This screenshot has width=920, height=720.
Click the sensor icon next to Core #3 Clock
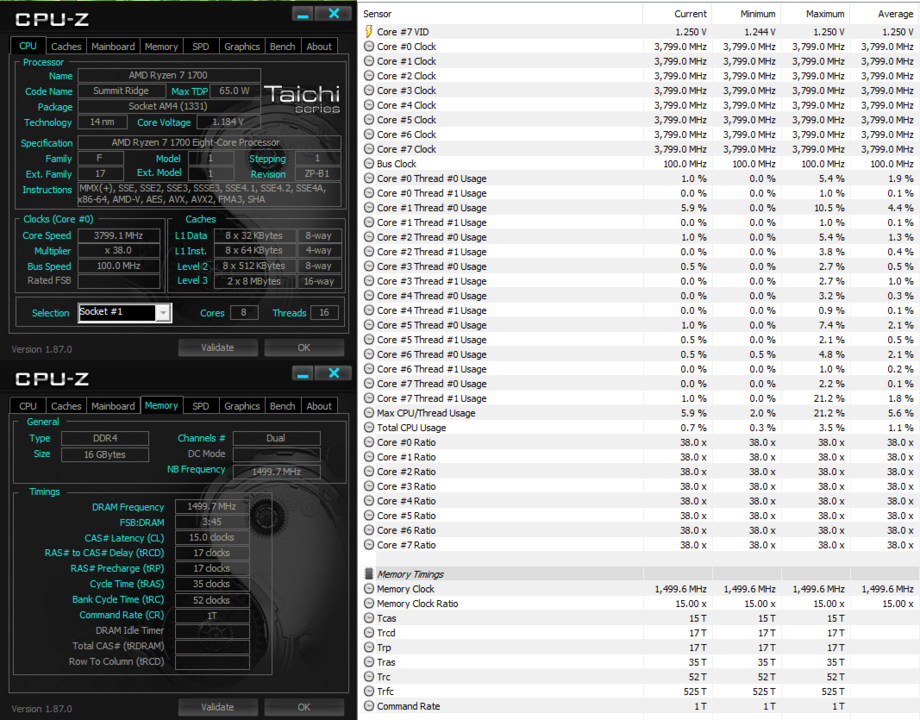[369, 90]
